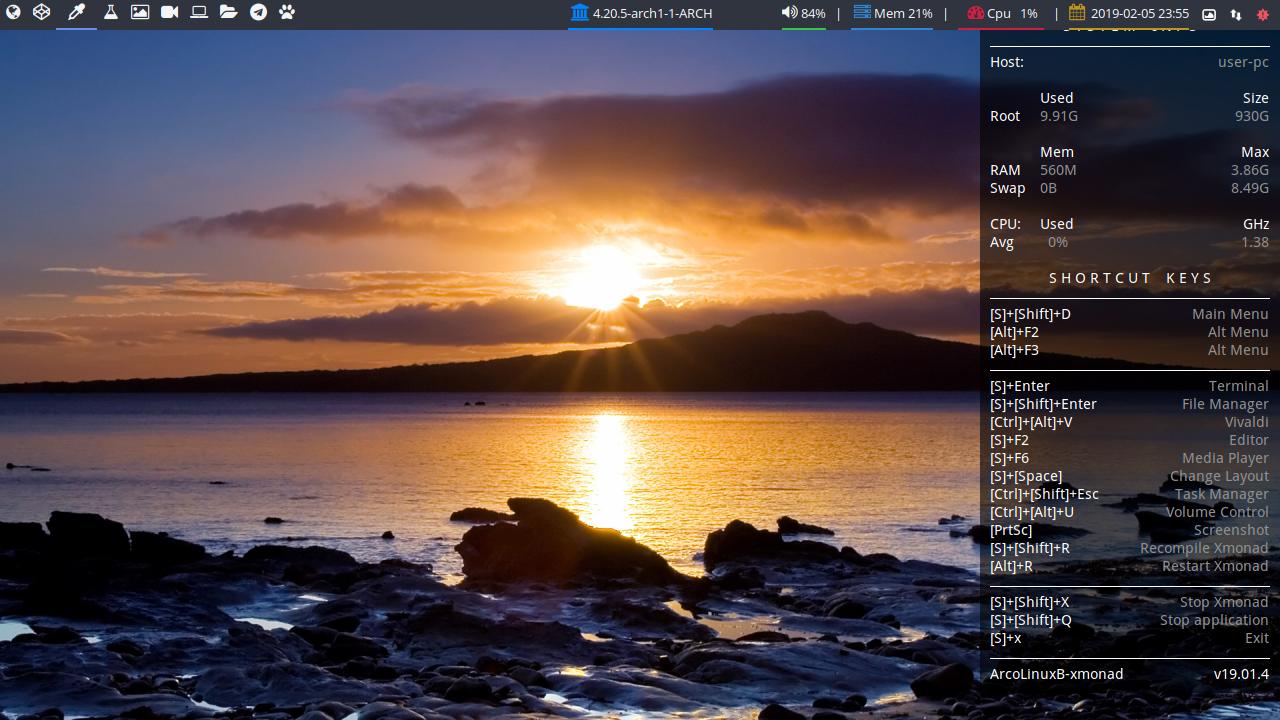This screenshot has width=1280, height=720.
Task: Click the Media Player shortcut label
Action: coord(1225,458)
